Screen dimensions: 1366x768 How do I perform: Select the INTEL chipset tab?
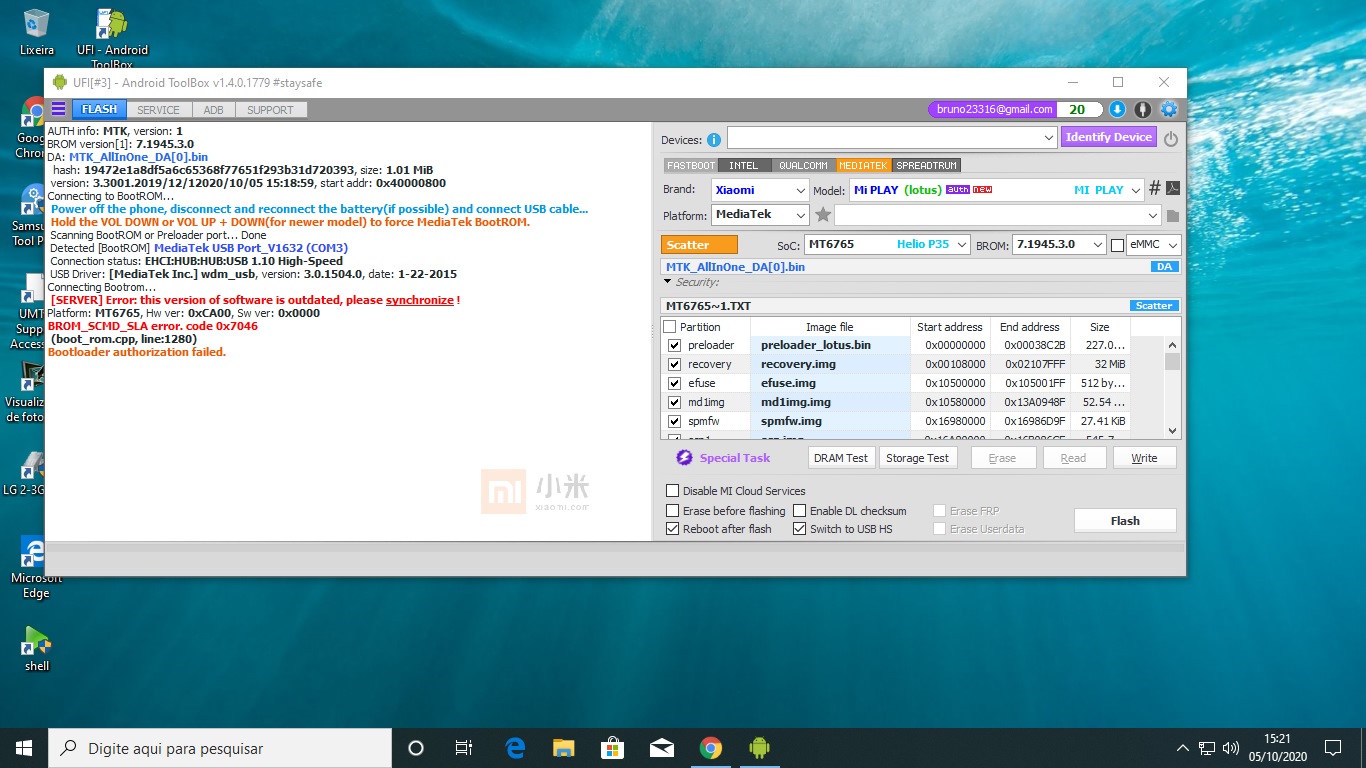click(743, 165)
